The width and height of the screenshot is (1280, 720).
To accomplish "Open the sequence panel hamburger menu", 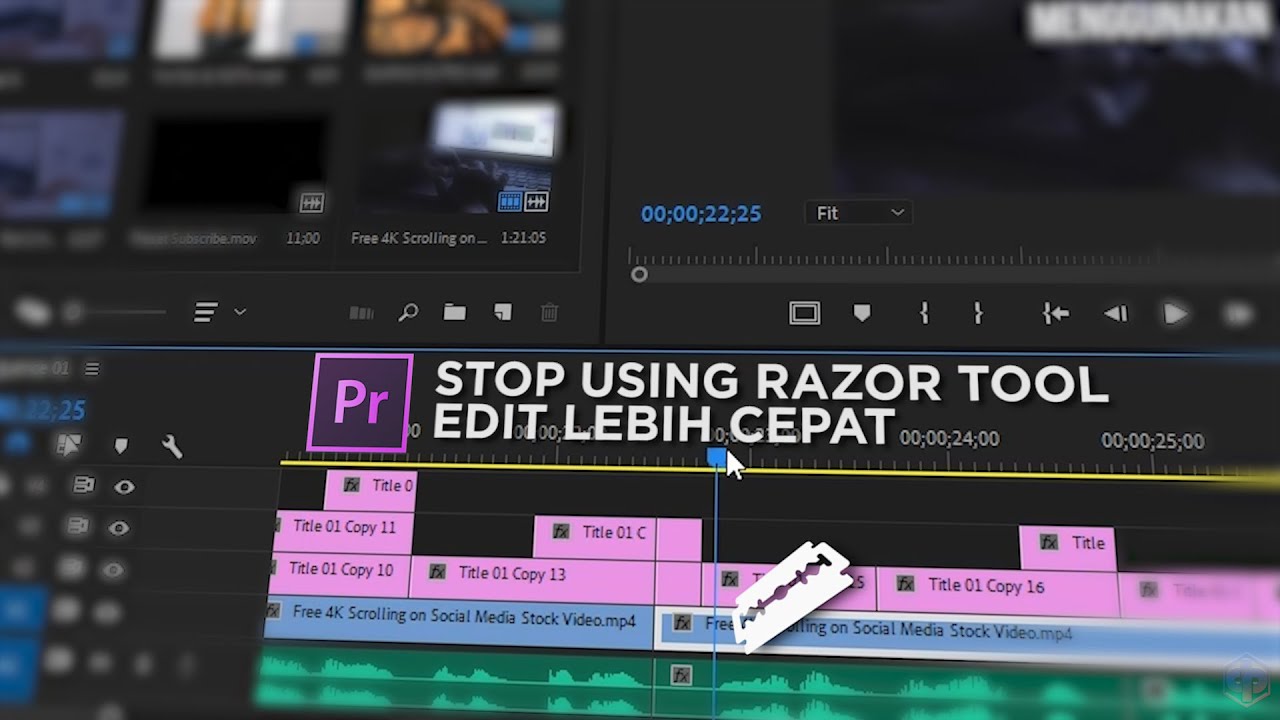I will (x=92, y=369).
